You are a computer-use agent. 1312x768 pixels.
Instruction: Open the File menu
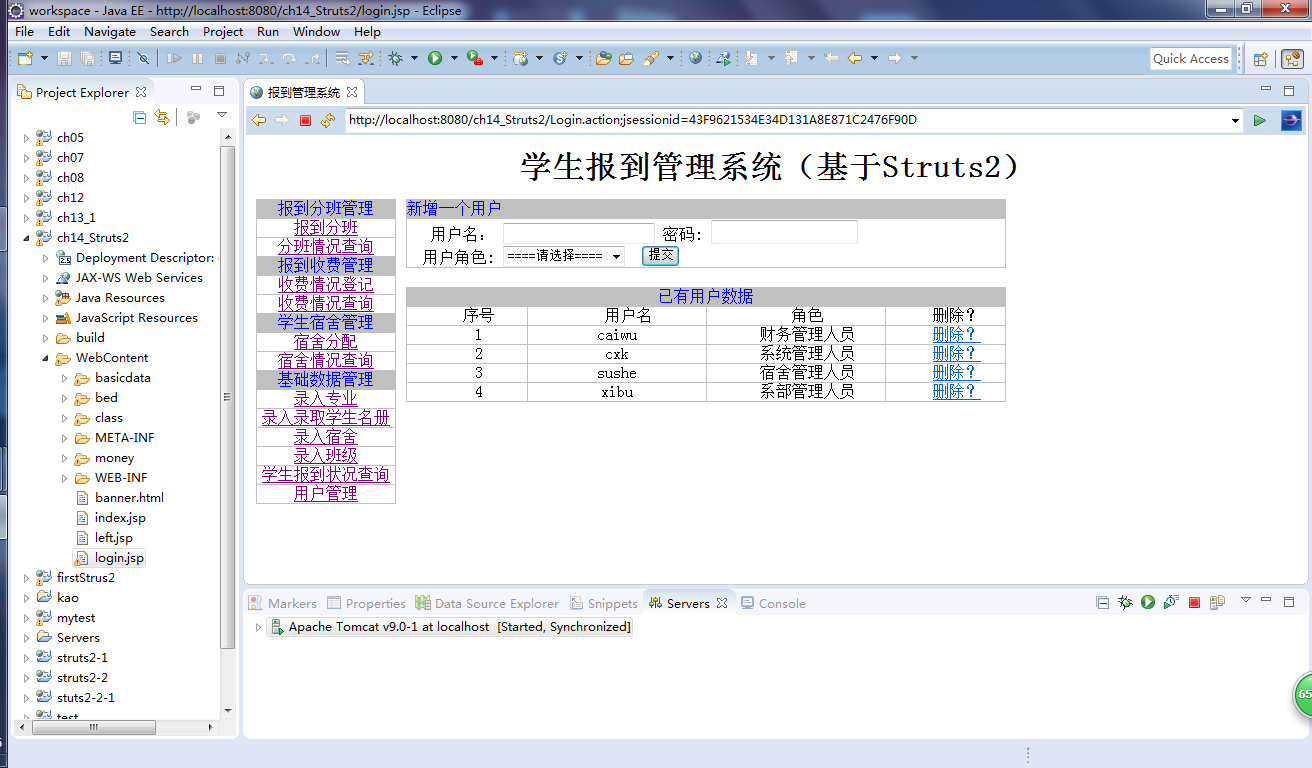(24, 31)
